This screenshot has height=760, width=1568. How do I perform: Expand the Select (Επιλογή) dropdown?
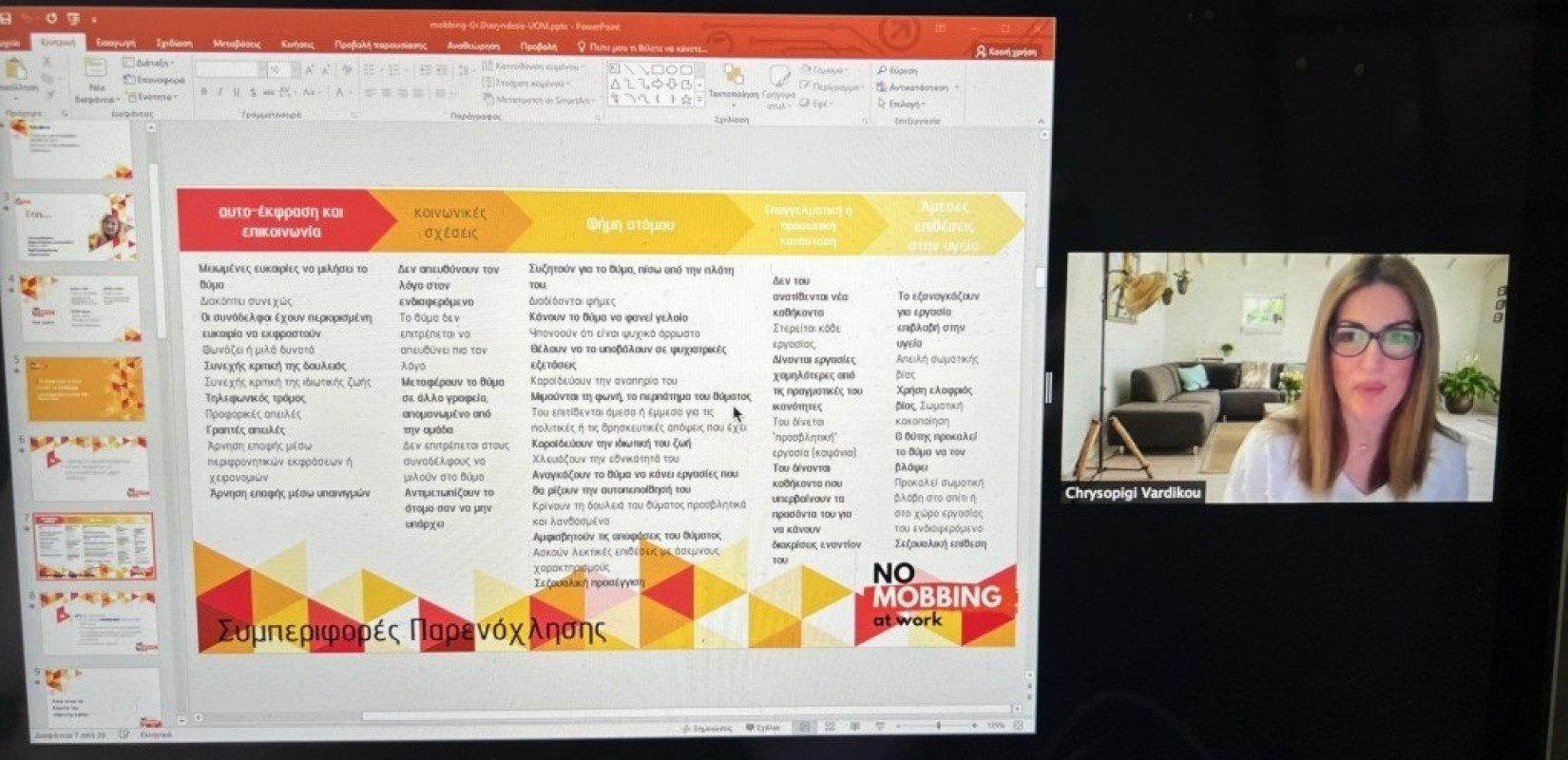tap(900, 104)
